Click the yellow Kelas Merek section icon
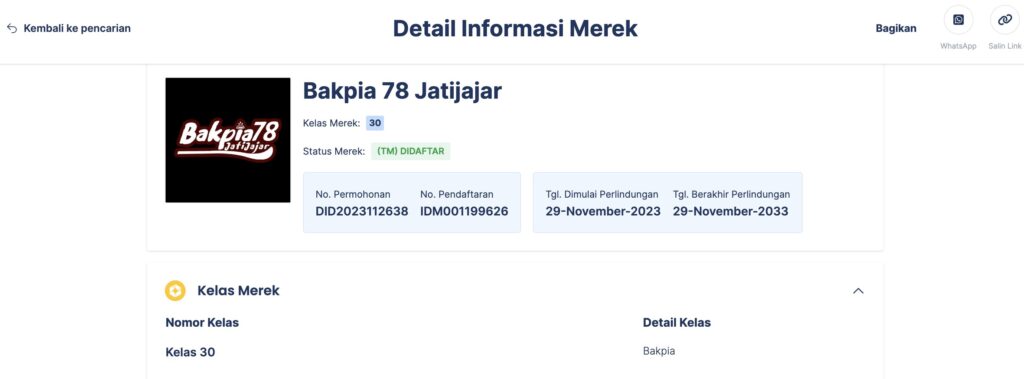The image size is (1024, 379). pyautogui.click(x=175, y=290)
